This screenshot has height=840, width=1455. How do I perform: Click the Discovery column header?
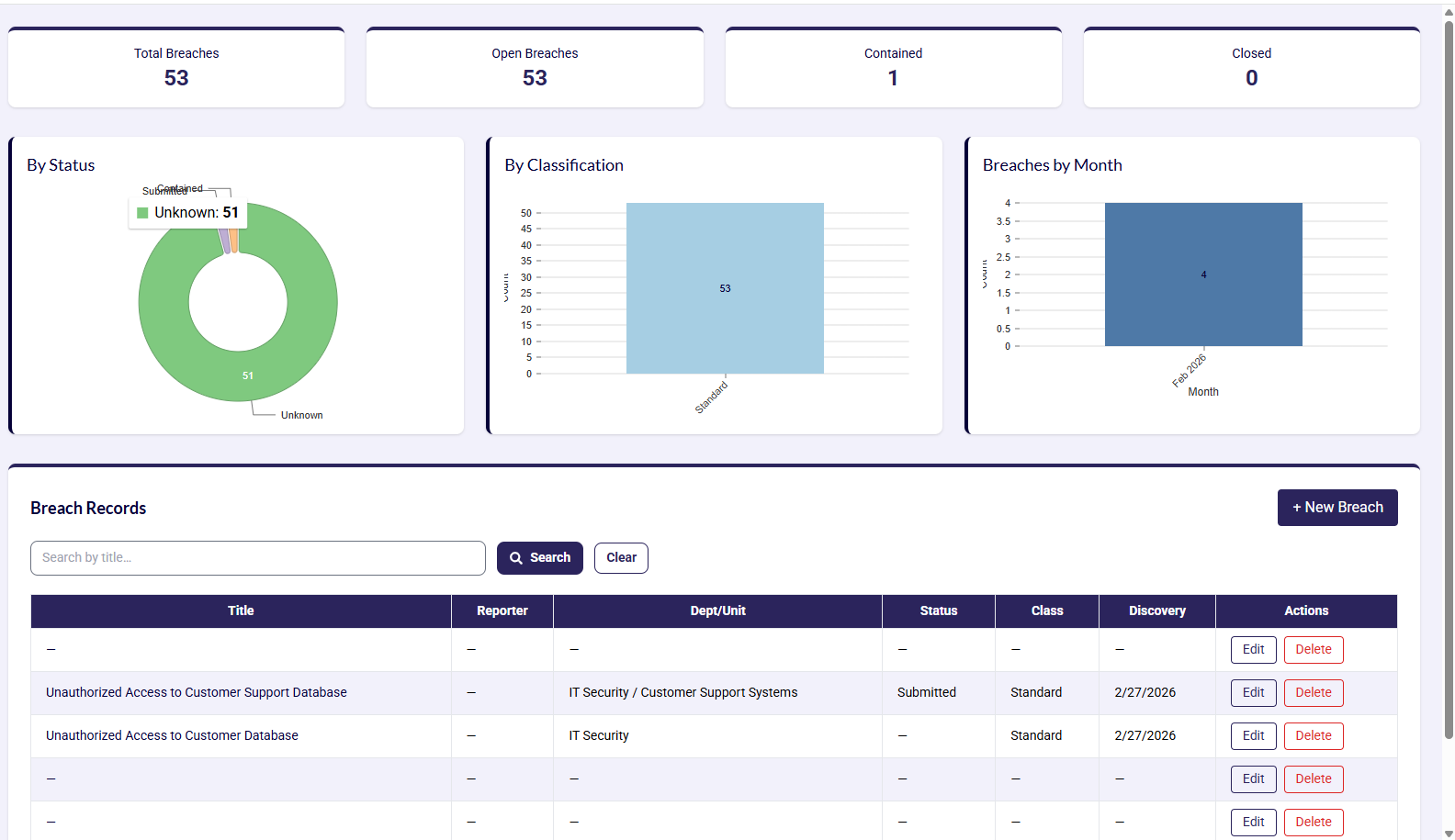coord(1156,611)
